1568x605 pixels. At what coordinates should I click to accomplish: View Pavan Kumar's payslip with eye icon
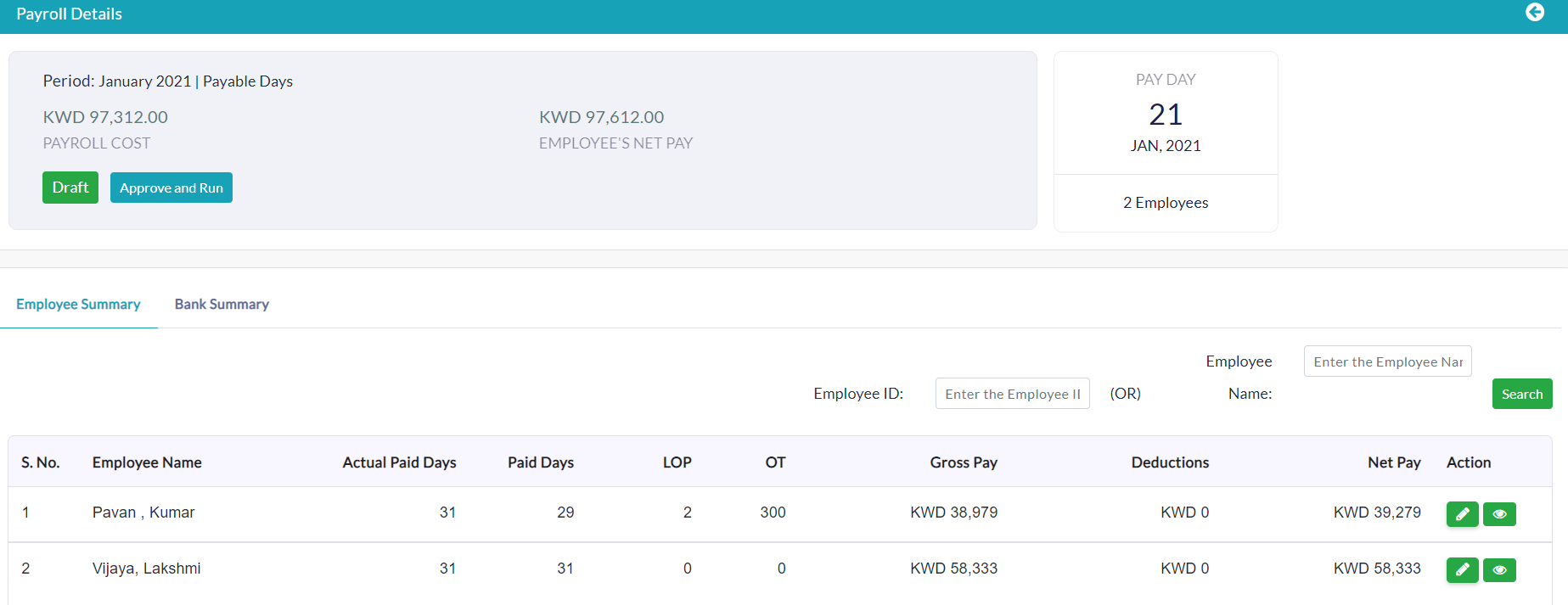point(1499,514)
